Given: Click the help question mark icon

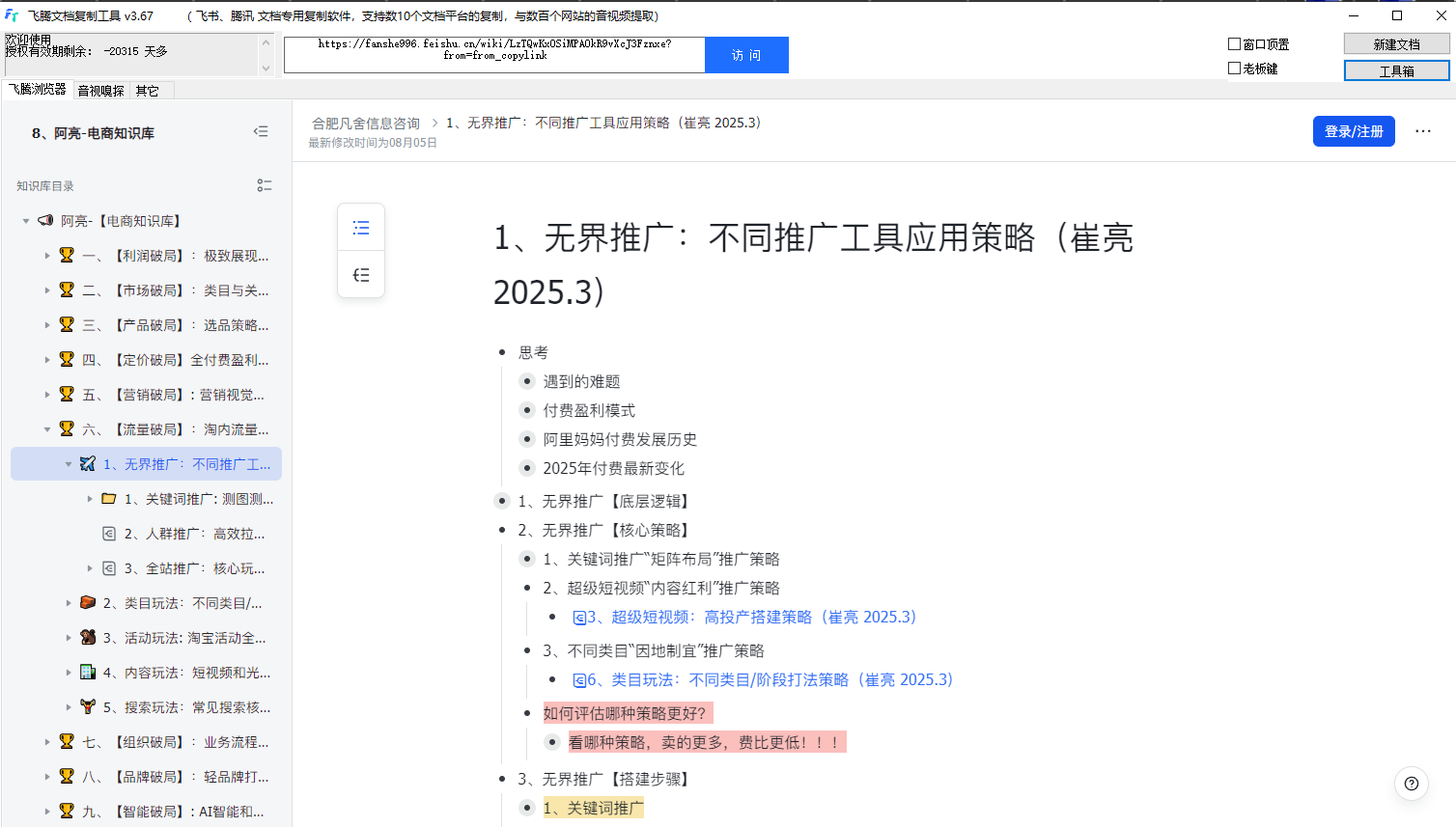Looking at the screenshot, I should [1411, 784].
